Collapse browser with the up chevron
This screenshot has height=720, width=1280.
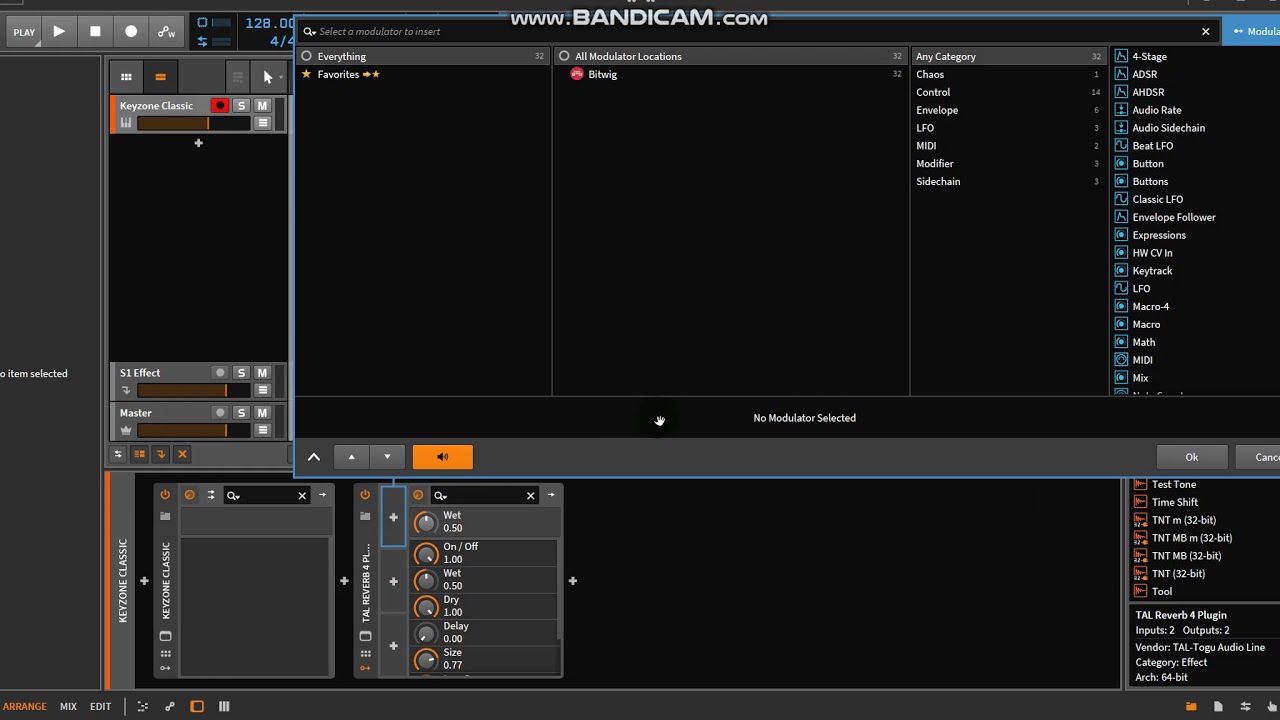point(314,457)
